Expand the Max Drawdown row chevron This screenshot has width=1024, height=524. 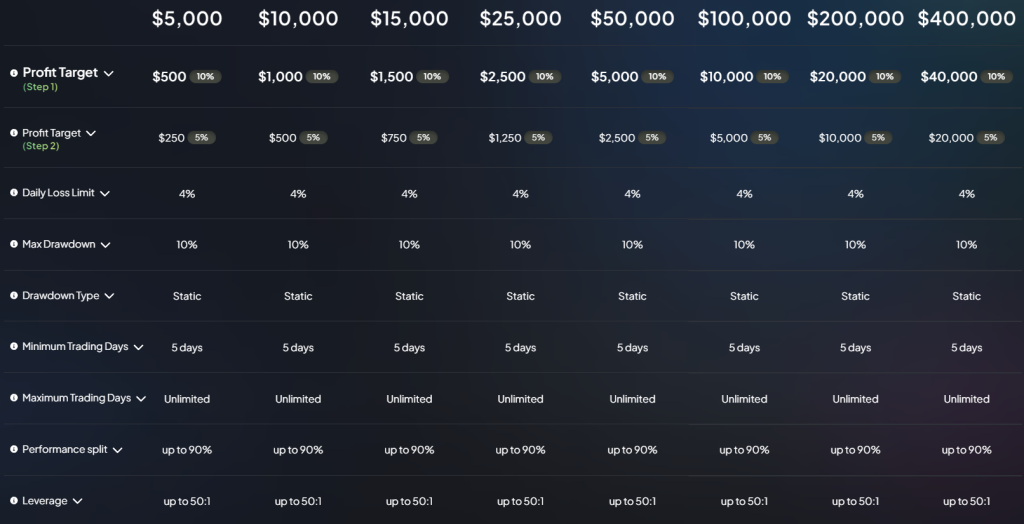click(104, 244)
